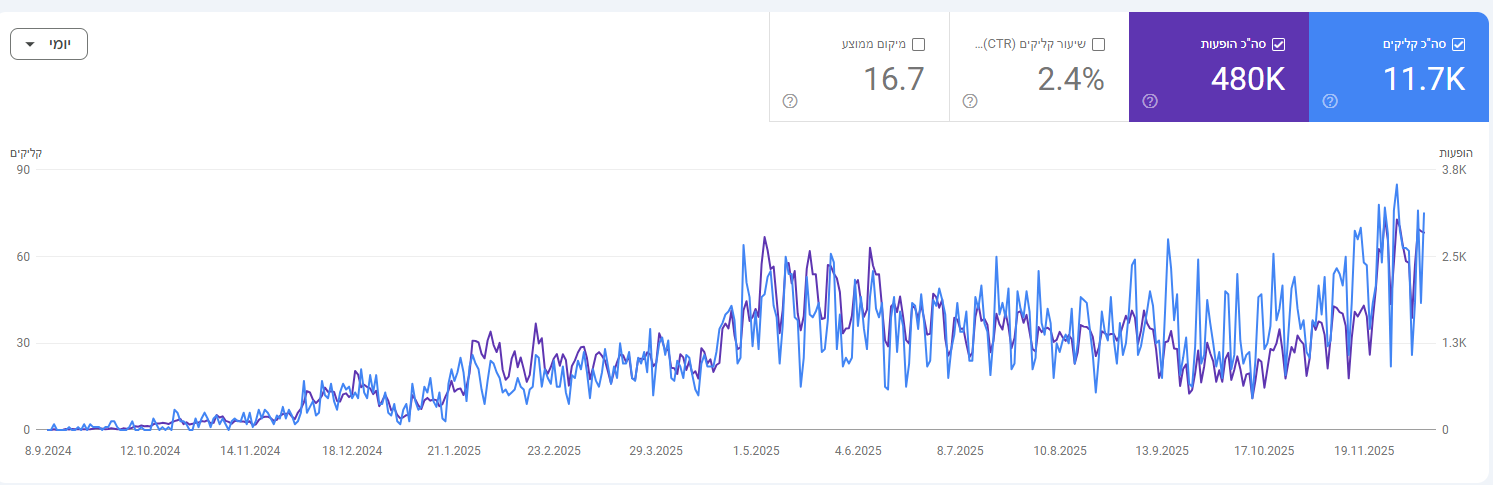Click the הופעות right axis title

(1456, 153)
